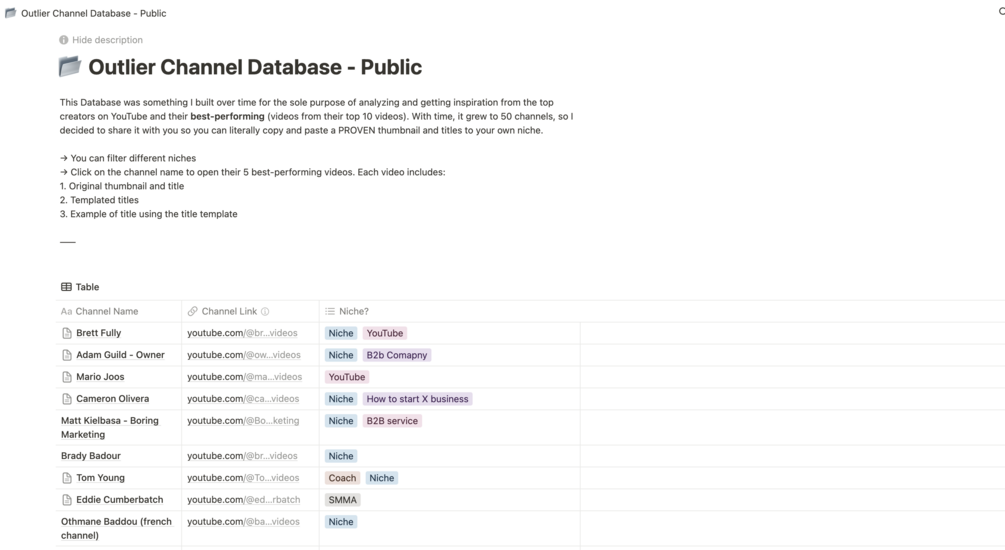Click the page icon beside Tom Young
Screen dimensions: 1005x550
click(x=67, y=478)
